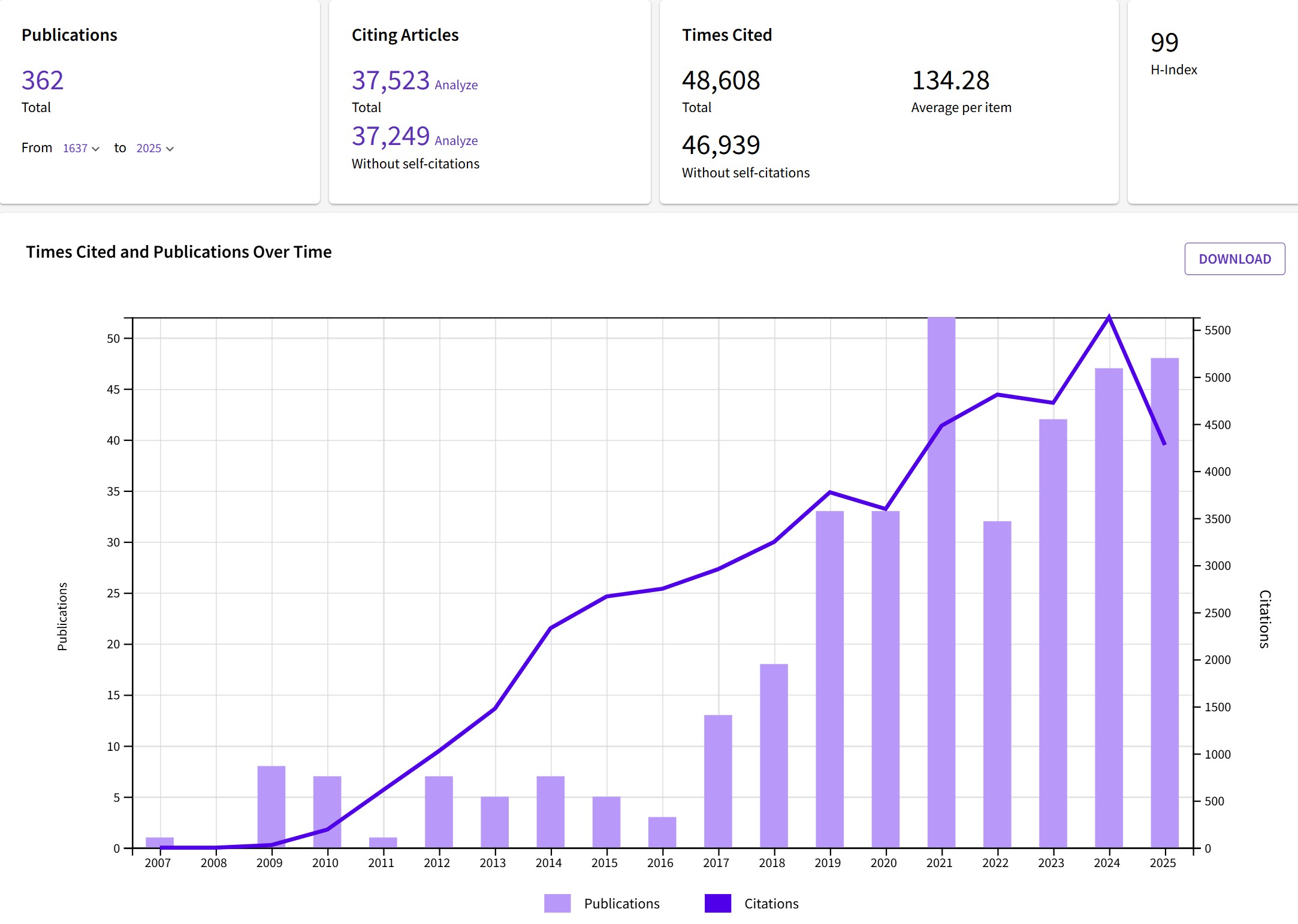Click the DOWNLOAD button
Image resolution: width=1298 pixels, height=924 pixels.
(x=1234, y=259)
